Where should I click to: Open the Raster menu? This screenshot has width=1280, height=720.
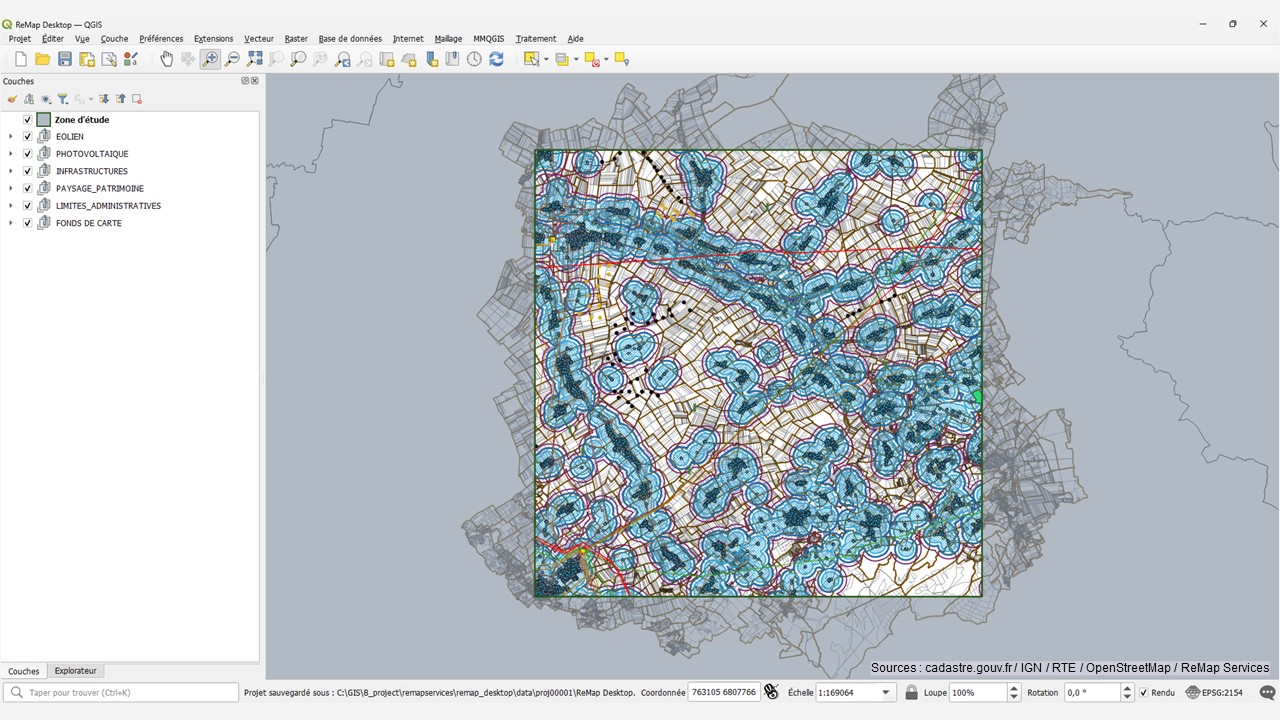tap(296, 39)
